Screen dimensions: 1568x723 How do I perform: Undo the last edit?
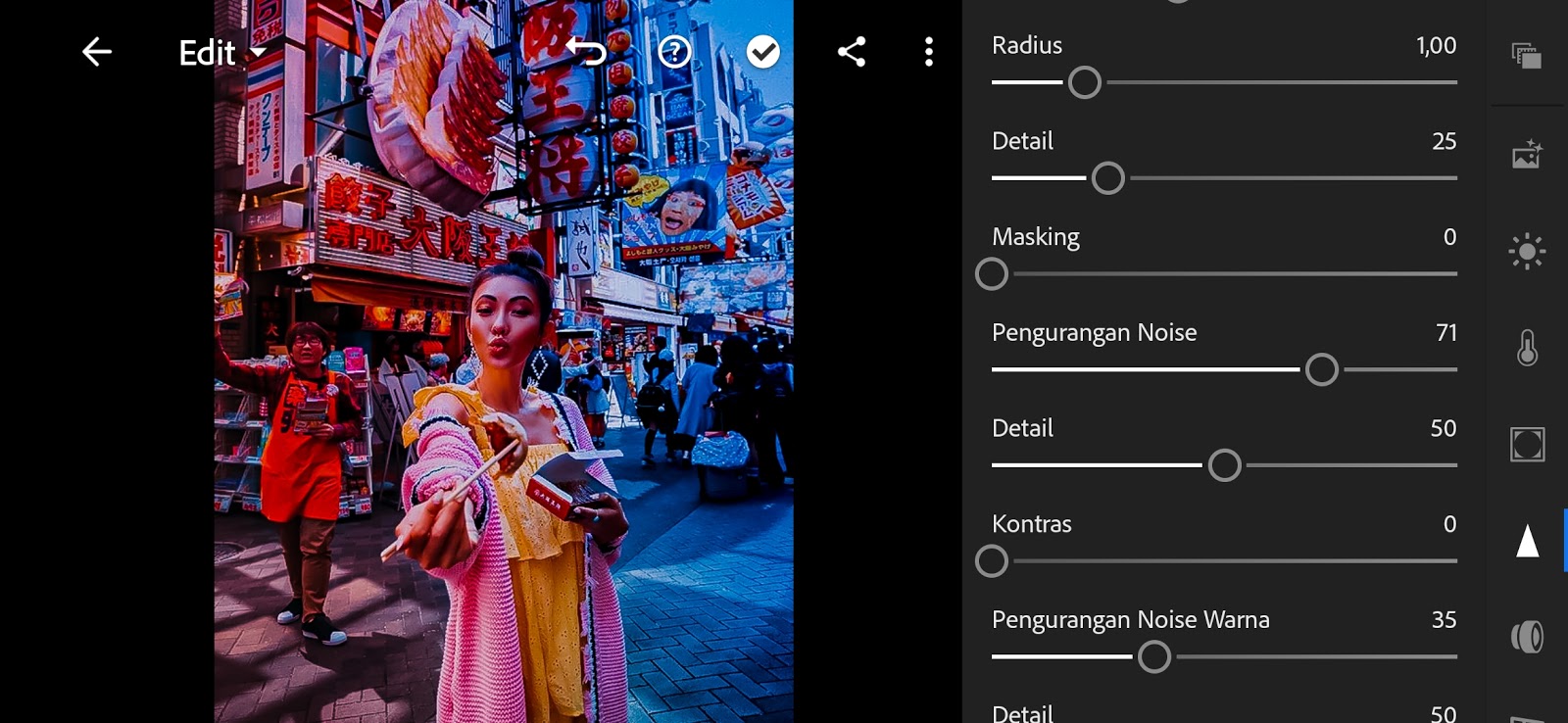click(x=586, y=51)
